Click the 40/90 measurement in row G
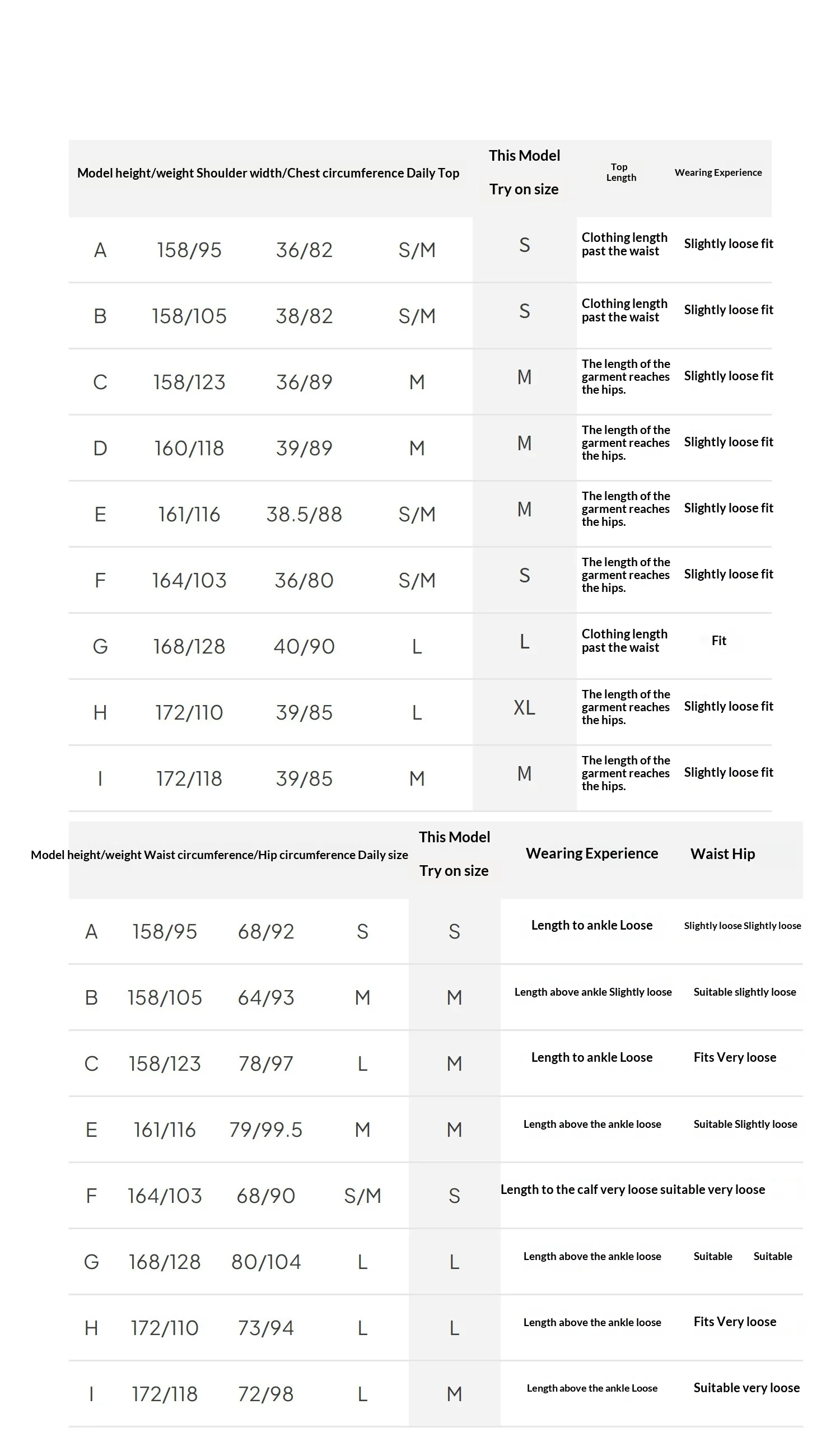The image size is (840, 1437). pos(304,646)
